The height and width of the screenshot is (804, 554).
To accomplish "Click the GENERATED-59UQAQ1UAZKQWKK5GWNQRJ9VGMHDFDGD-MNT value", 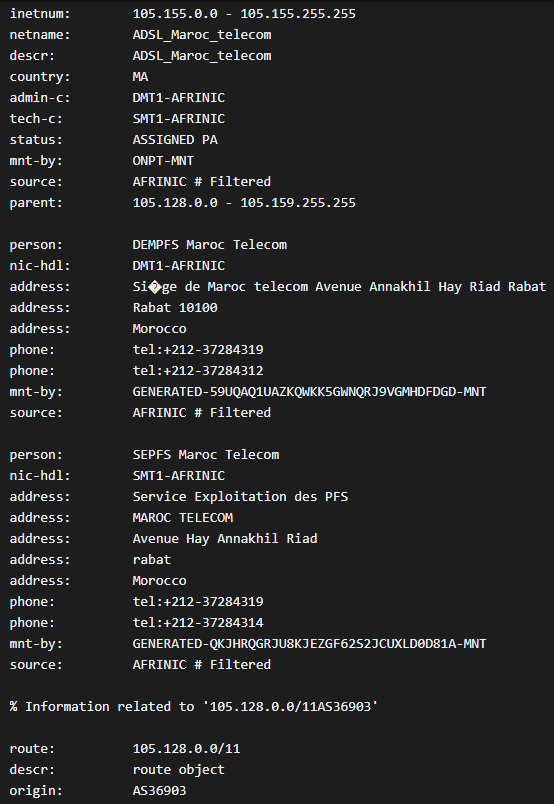I will 309,392.
